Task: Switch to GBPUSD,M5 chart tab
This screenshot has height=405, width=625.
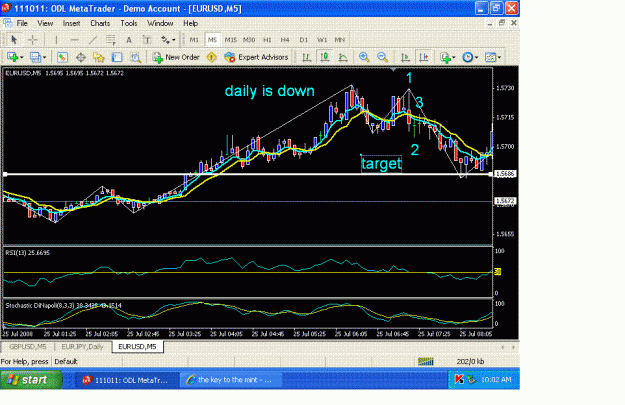Action: tap(28, 347)
